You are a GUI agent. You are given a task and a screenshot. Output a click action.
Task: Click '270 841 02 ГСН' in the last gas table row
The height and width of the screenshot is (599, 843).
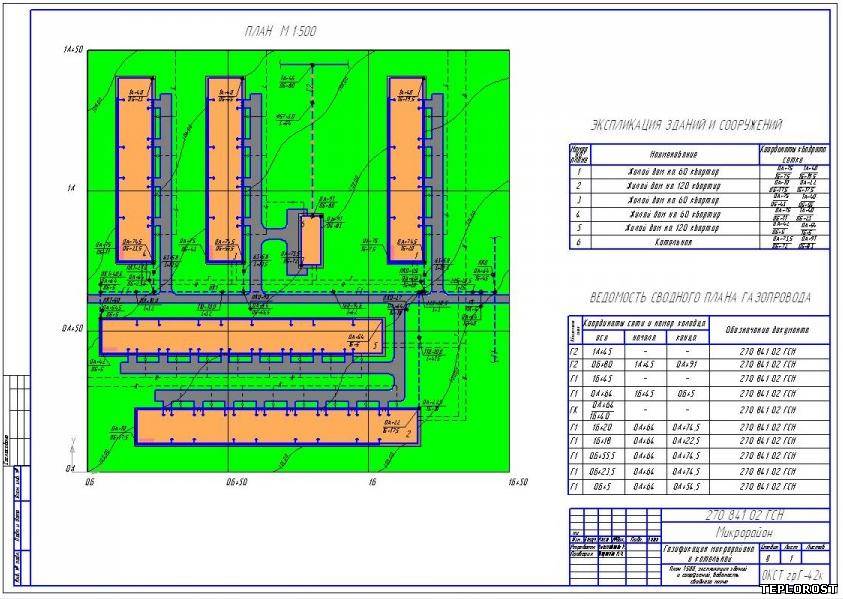coord(768,487)
